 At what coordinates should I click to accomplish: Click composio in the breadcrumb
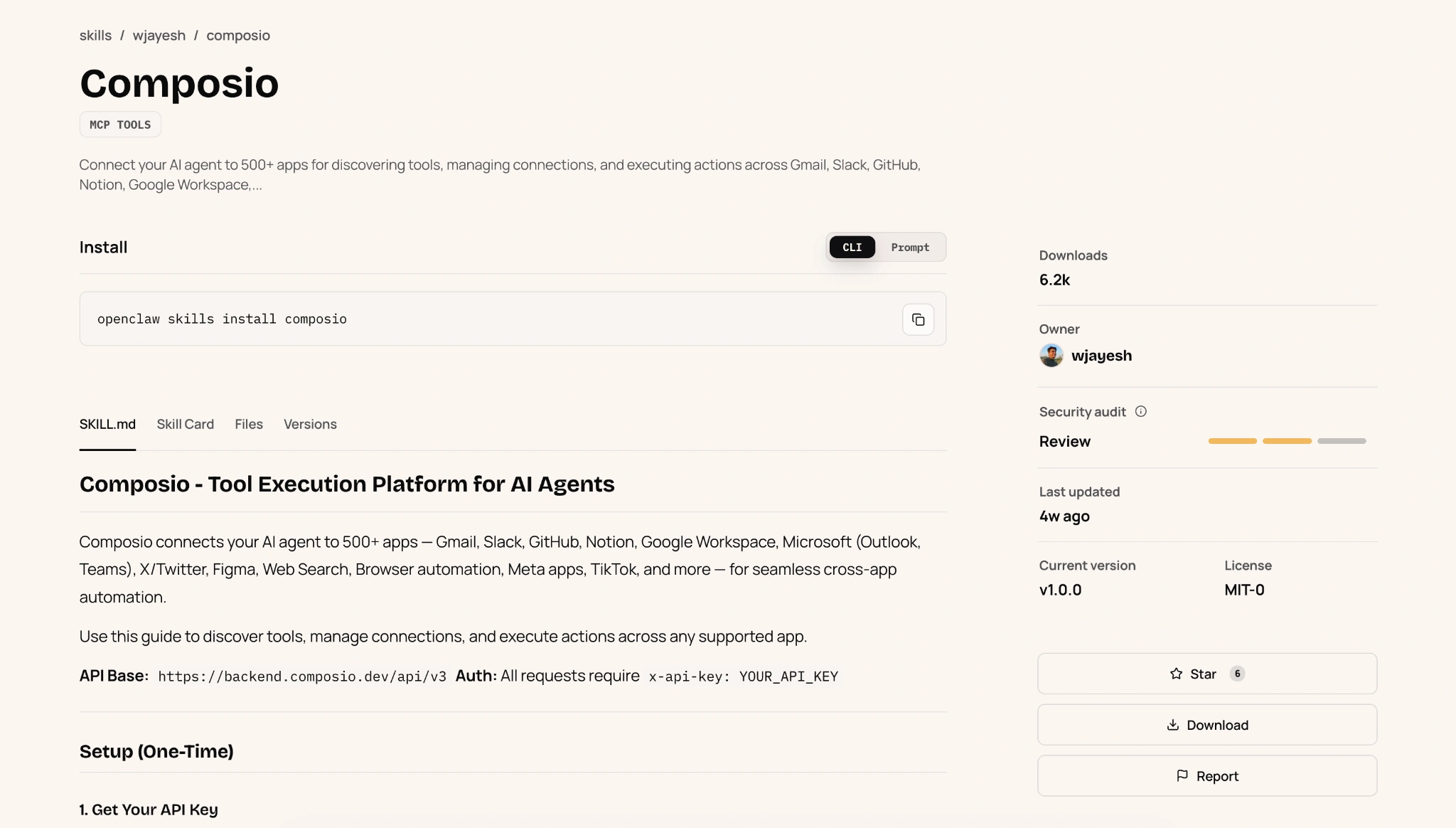click(238, 36)
